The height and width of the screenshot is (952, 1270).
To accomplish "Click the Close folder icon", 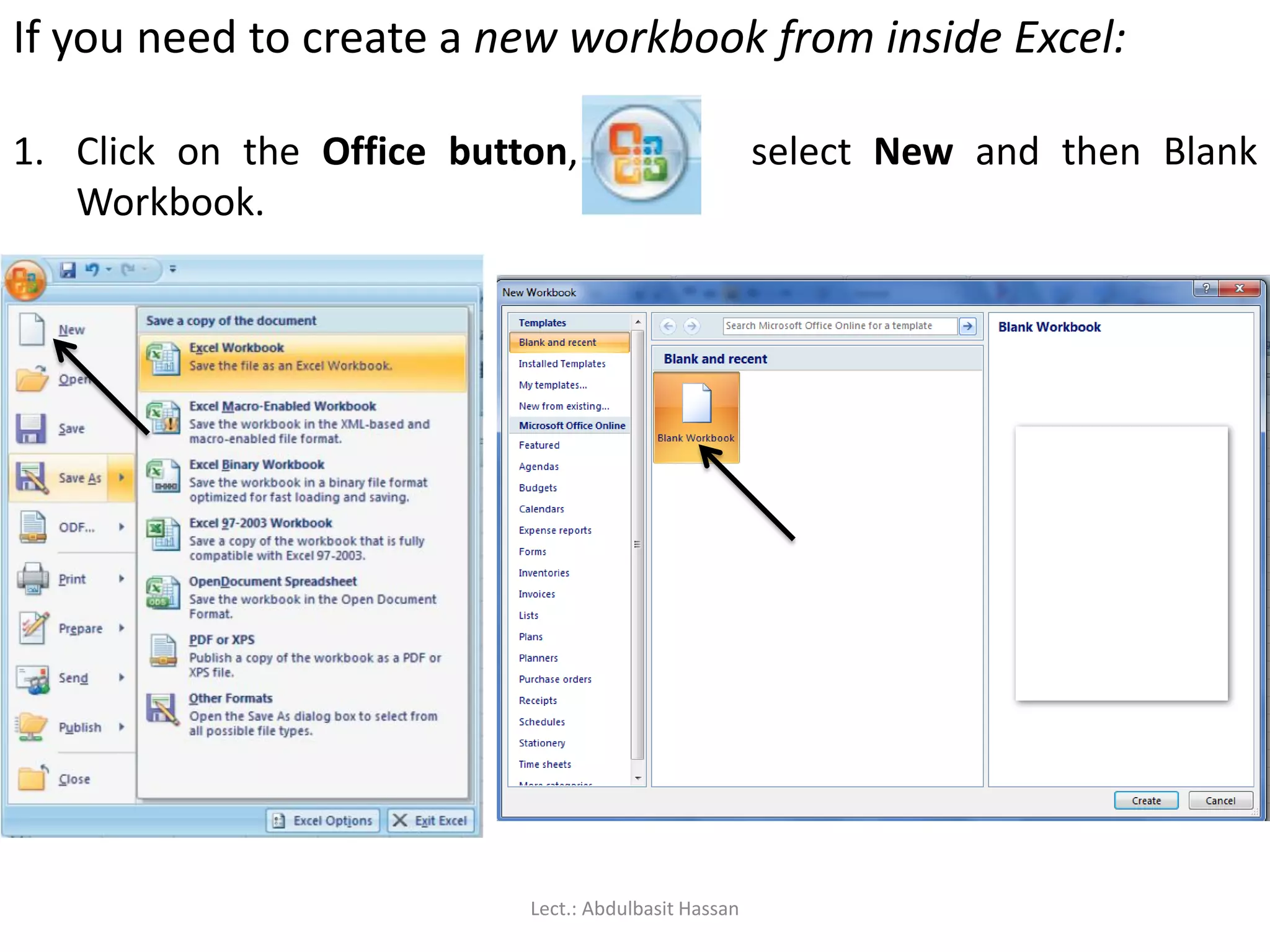I will click(x=33, y=777).
